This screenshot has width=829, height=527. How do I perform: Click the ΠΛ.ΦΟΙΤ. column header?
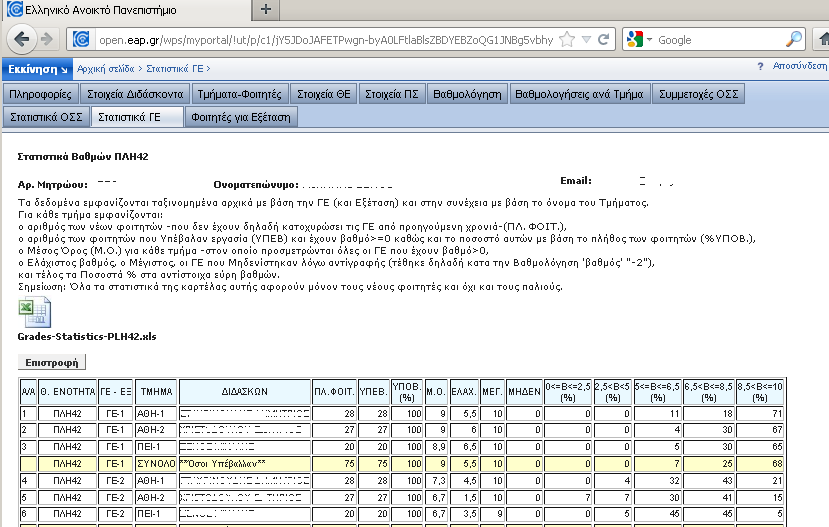coord(334,392)
